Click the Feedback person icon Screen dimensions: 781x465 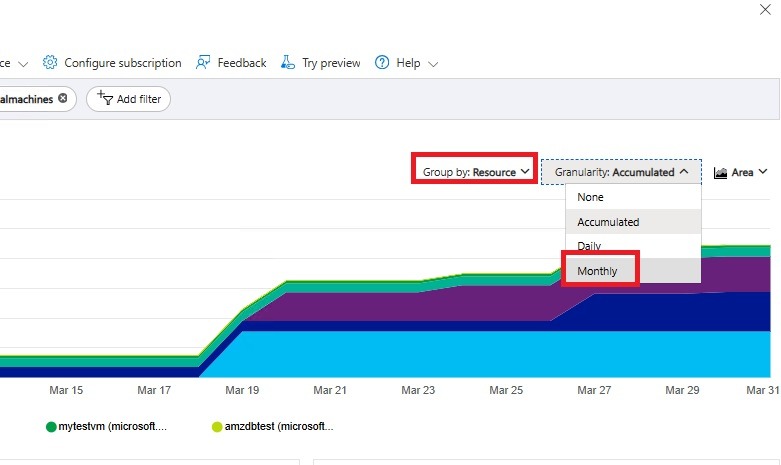(204, 63)
